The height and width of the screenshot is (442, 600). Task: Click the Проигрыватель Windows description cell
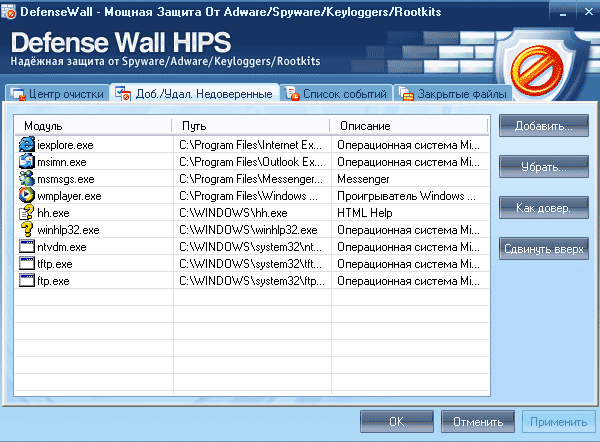coord(406,196)
